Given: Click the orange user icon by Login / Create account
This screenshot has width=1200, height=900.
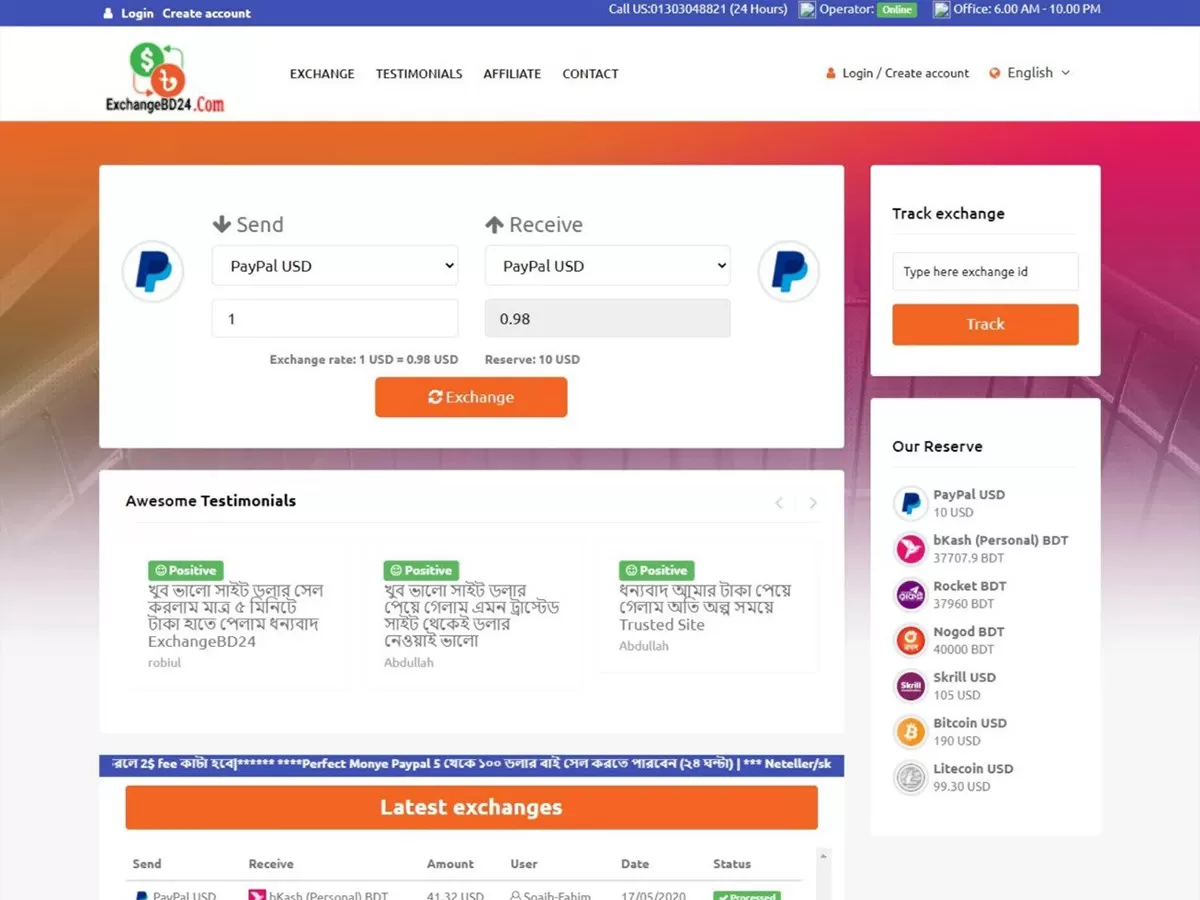Looking at the screenshot, I should [830, 73].
